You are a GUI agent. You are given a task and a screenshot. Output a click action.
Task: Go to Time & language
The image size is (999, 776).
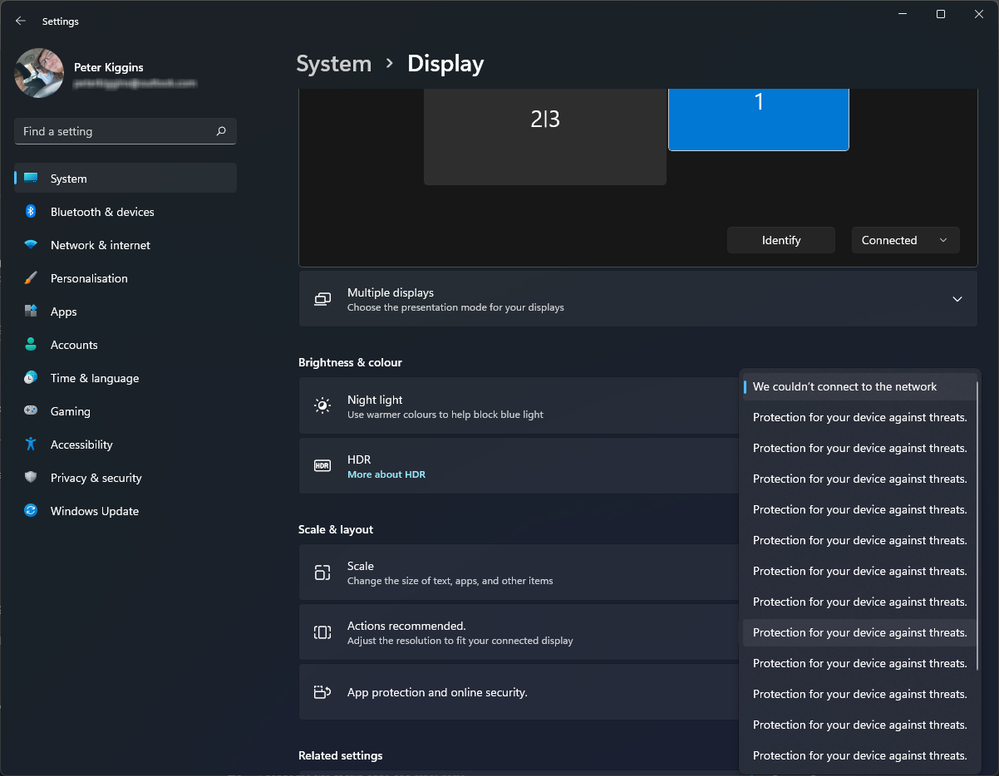coord(126,378)
